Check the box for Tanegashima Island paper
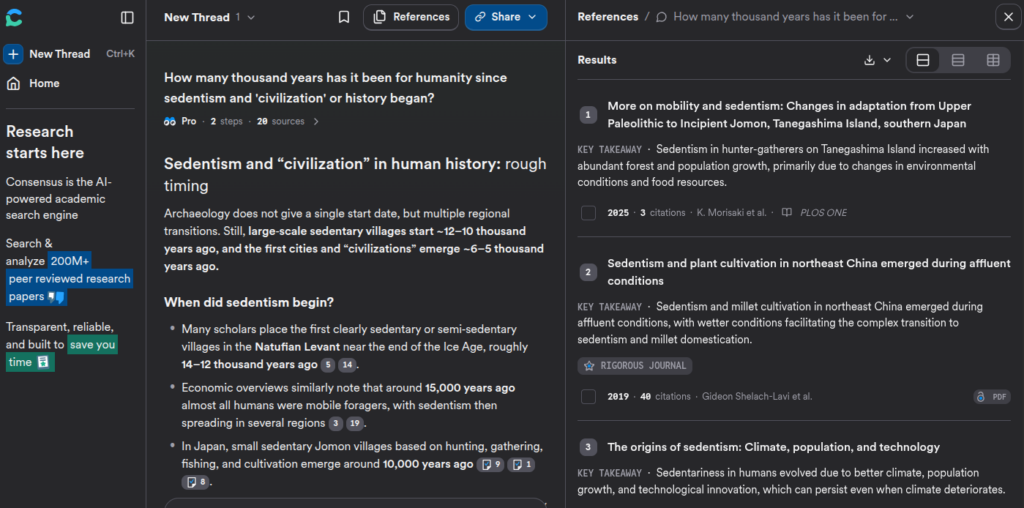Screen dimensions: 1024x508 pyautogui.click(x=588, y=213)
